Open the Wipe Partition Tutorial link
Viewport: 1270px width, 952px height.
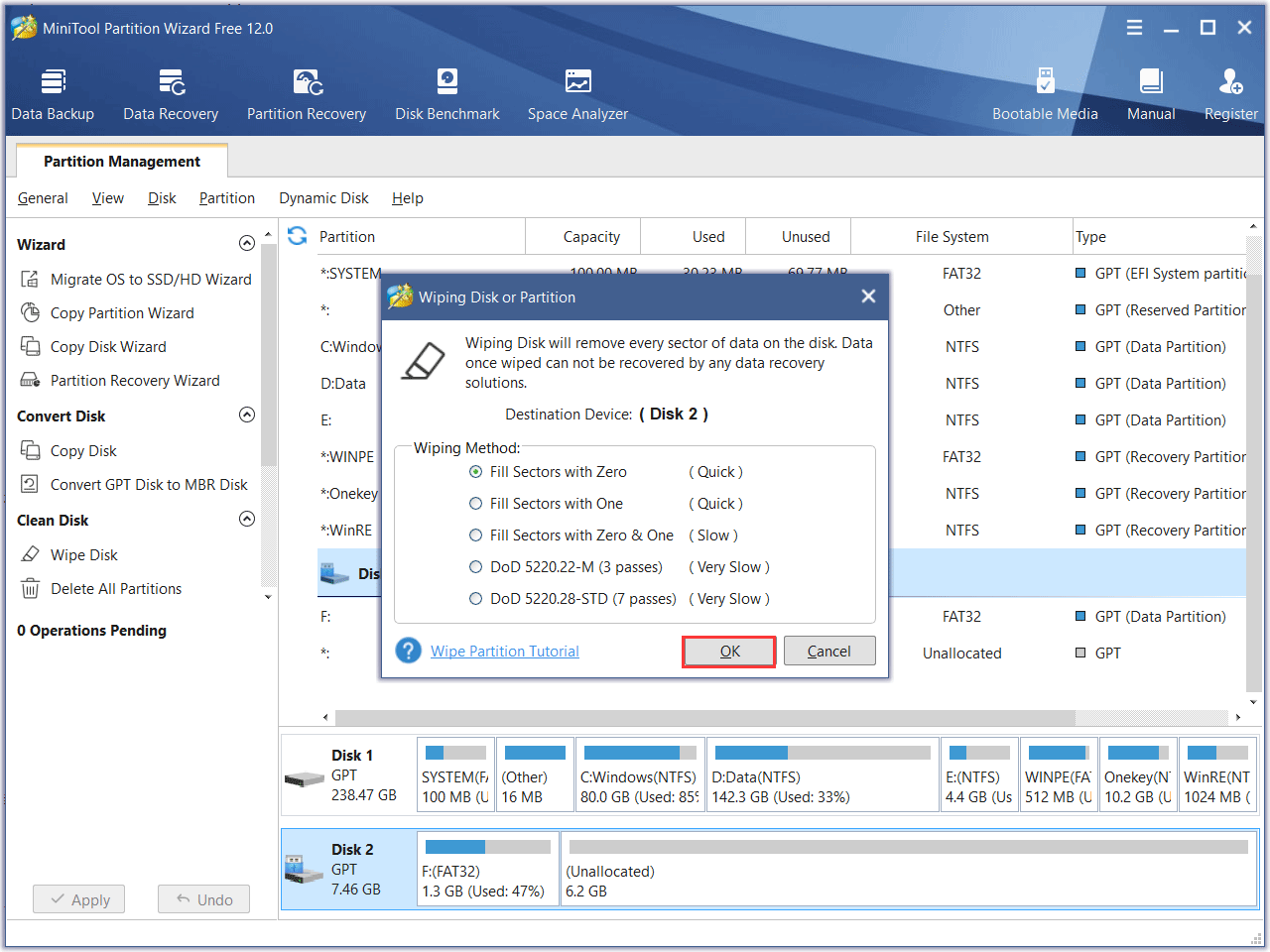click(x=505, y=652)
